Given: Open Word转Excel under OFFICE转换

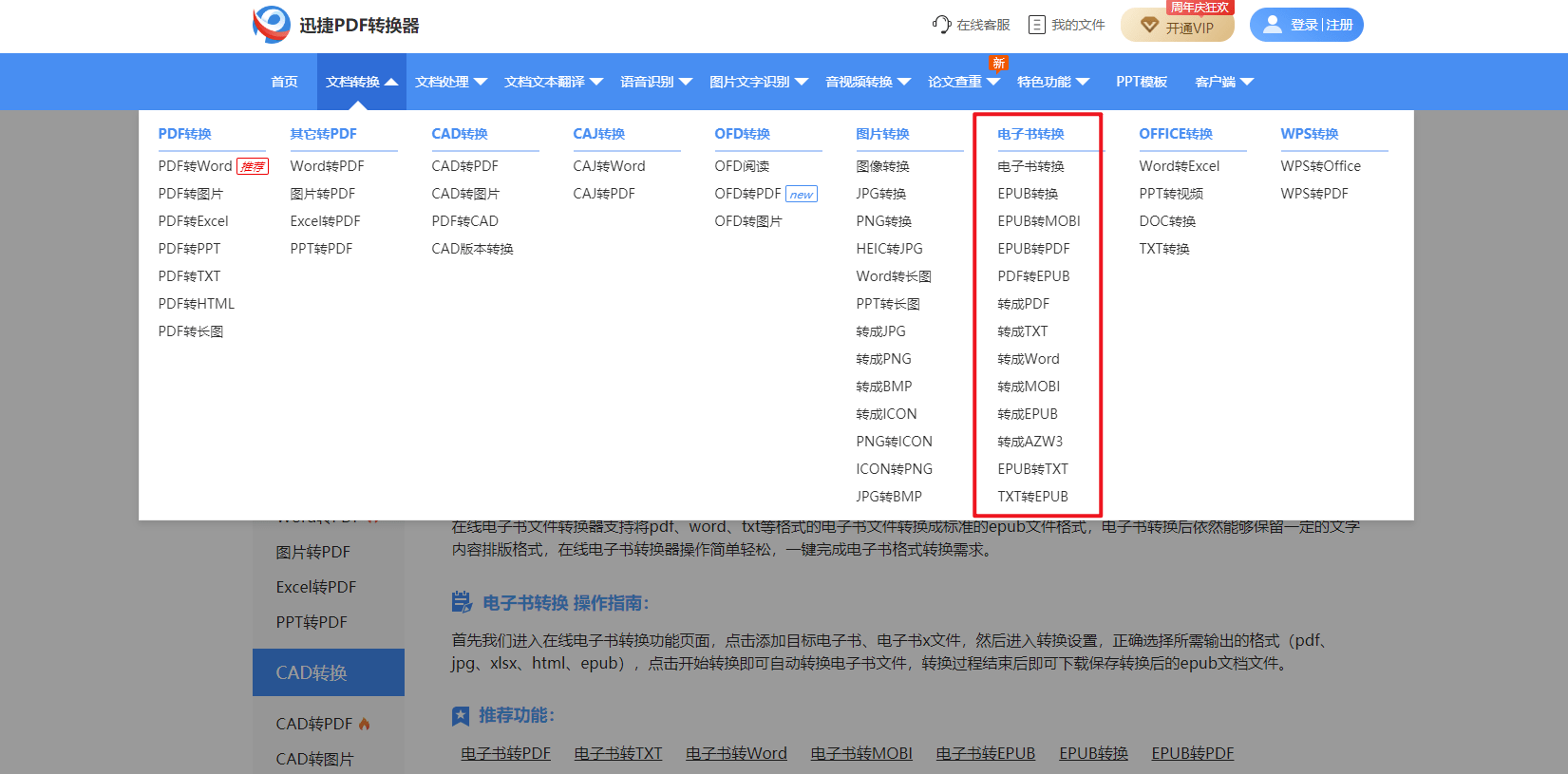Looking at the screenshot, I should (1180, 166).
